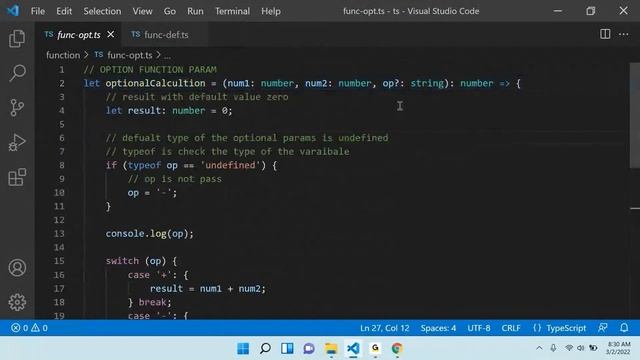Open Manage gear menu in activity bar

click(17, 302)
